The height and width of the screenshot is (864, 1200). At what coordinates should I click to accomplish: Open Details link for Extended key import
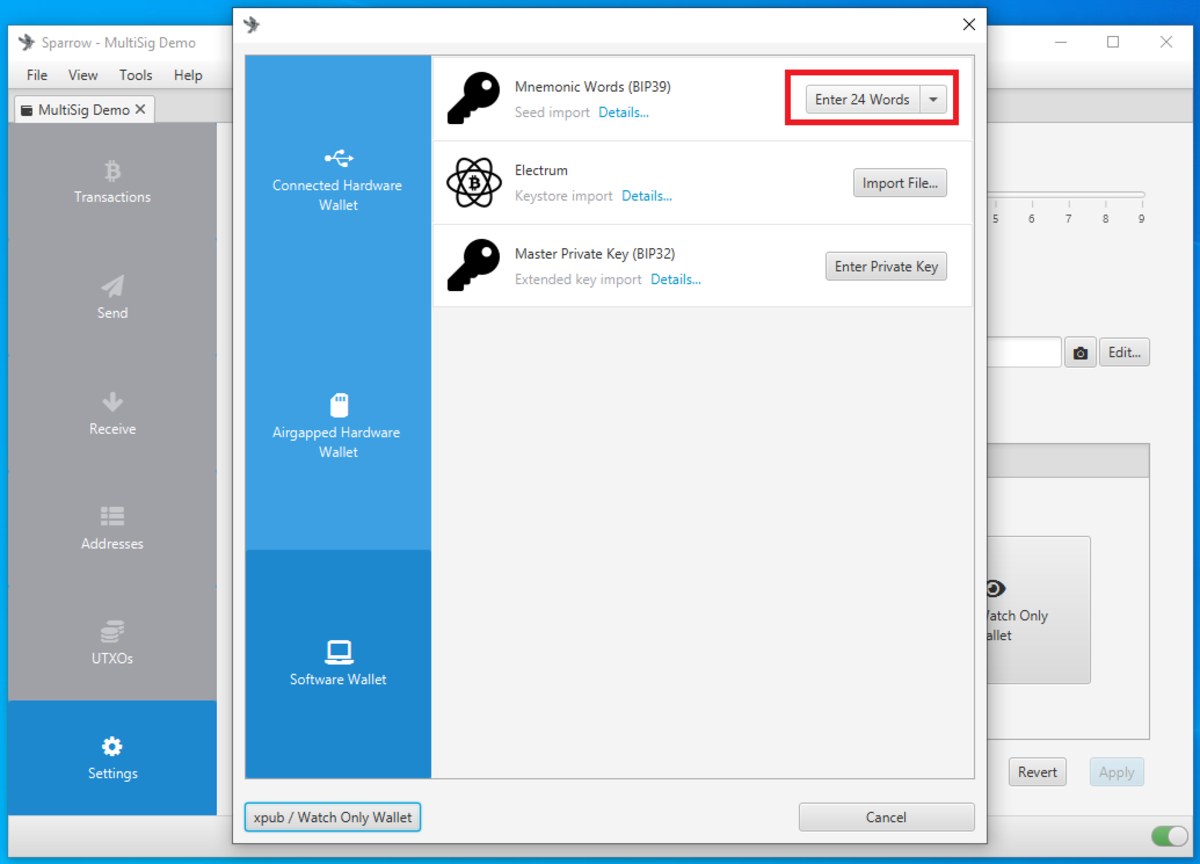pos(676,279)
